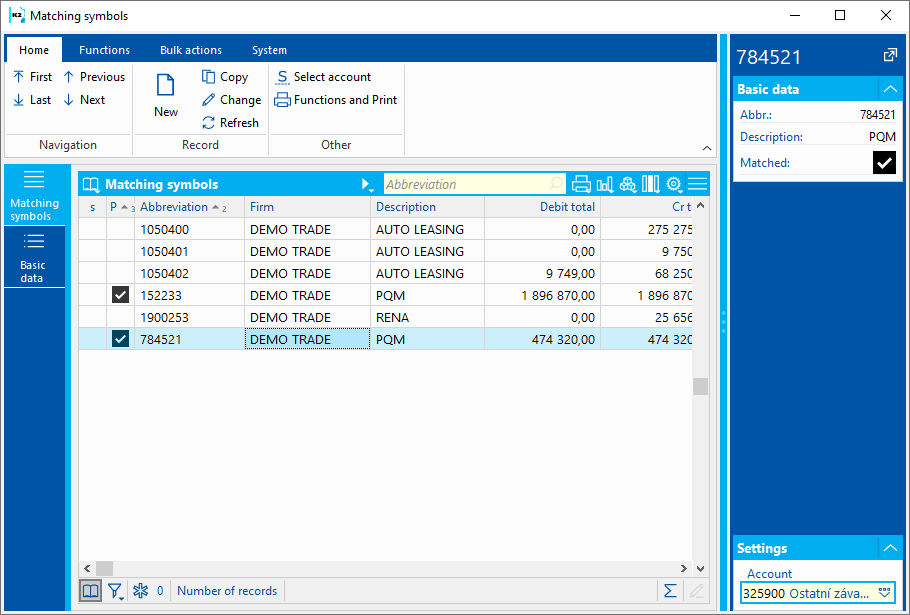Click the snowflake icon in status bar
910x615 pixels.
point(140,591)
